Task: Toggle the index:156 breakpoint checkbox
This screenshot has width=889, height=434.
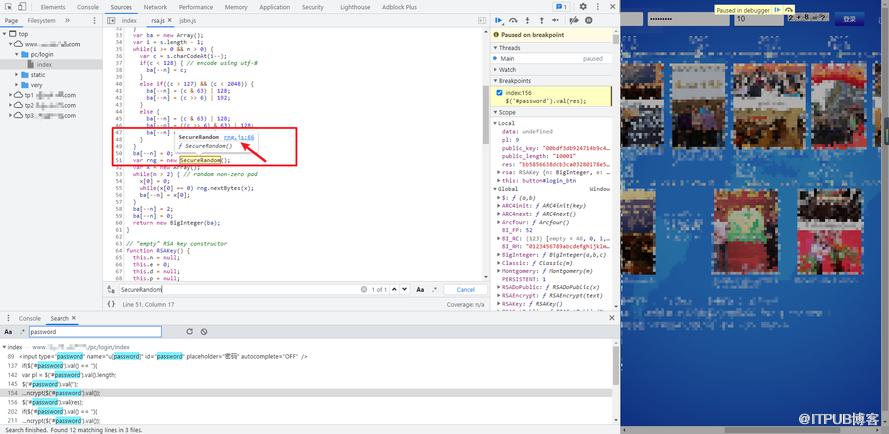Action: [x=499, y=92]
